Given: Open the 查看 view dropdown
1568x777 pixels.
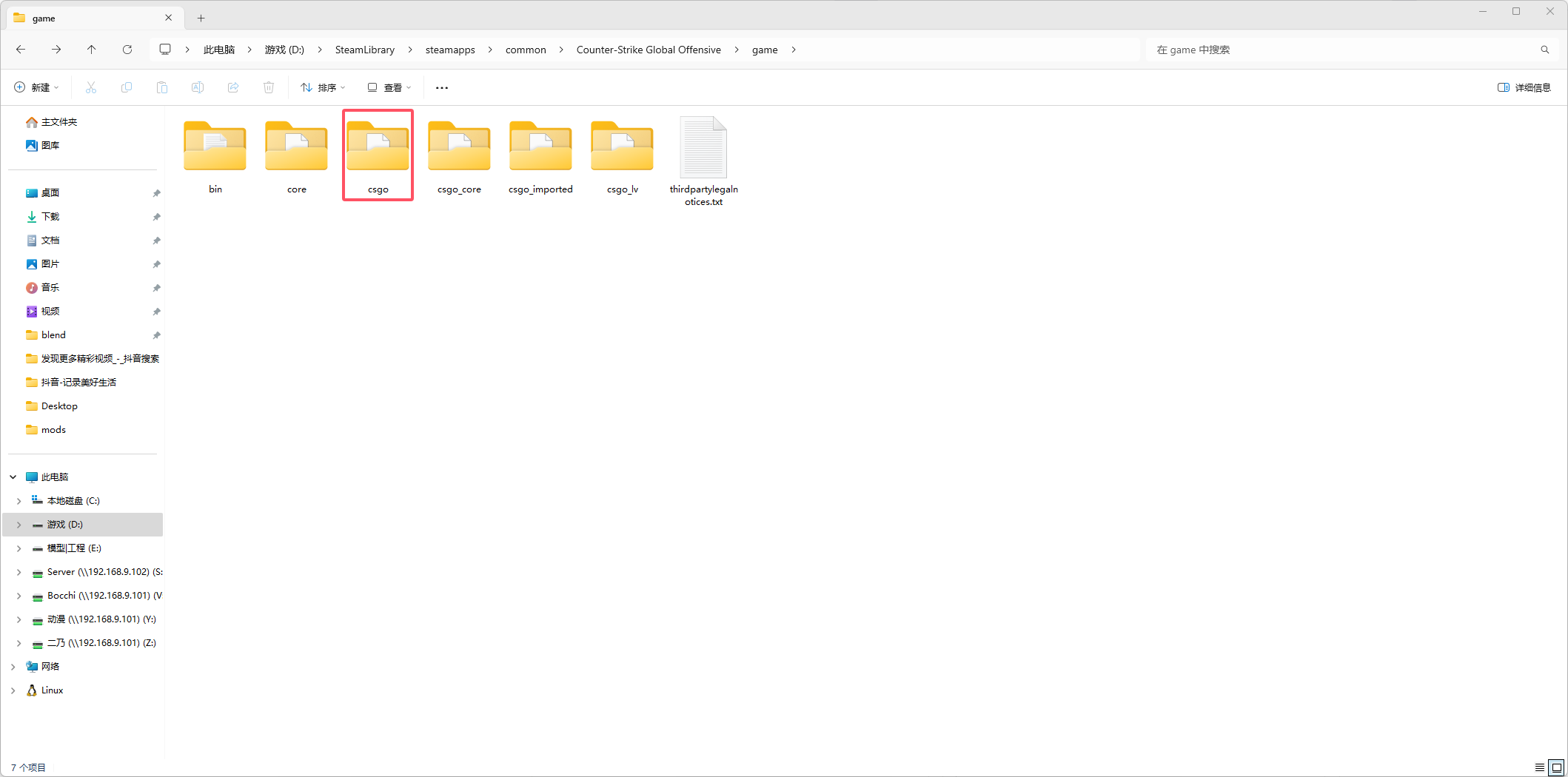Looking at the screenshot, I should 389,87.
